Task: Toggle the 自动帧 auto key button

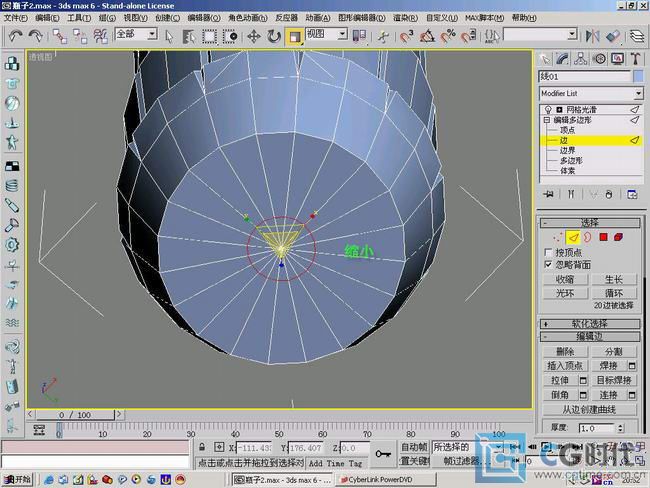Action: [x=414, y=447]
